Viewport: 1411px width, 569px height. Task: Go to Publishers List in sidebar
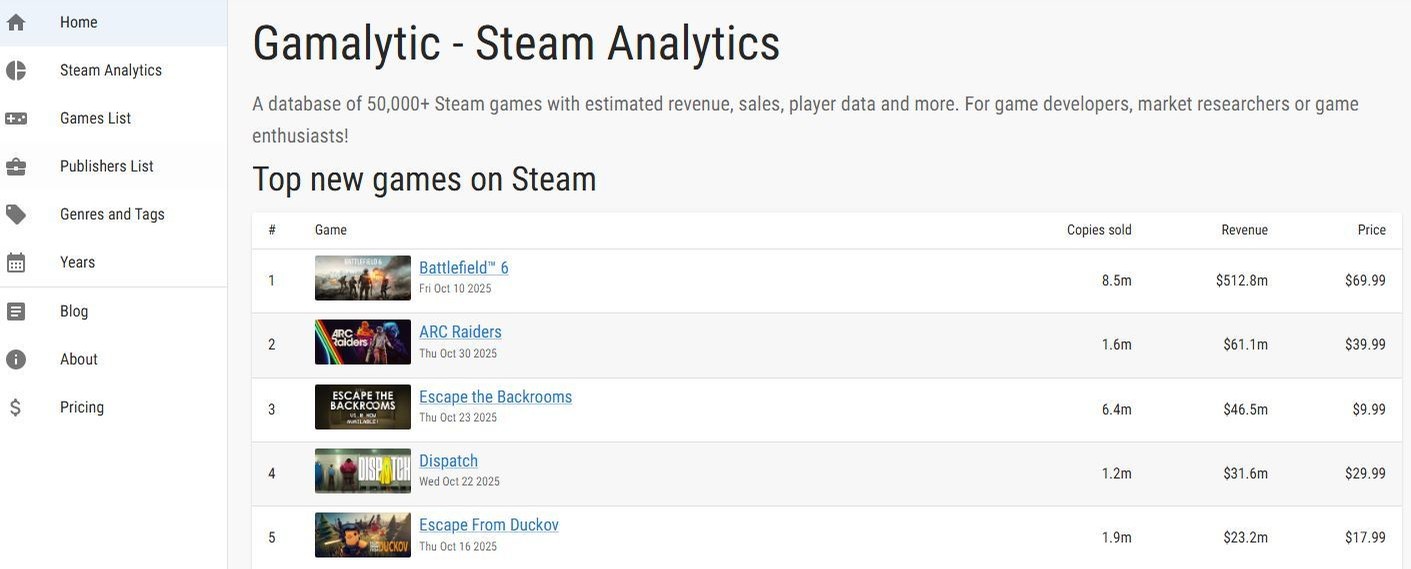(106, 166)
